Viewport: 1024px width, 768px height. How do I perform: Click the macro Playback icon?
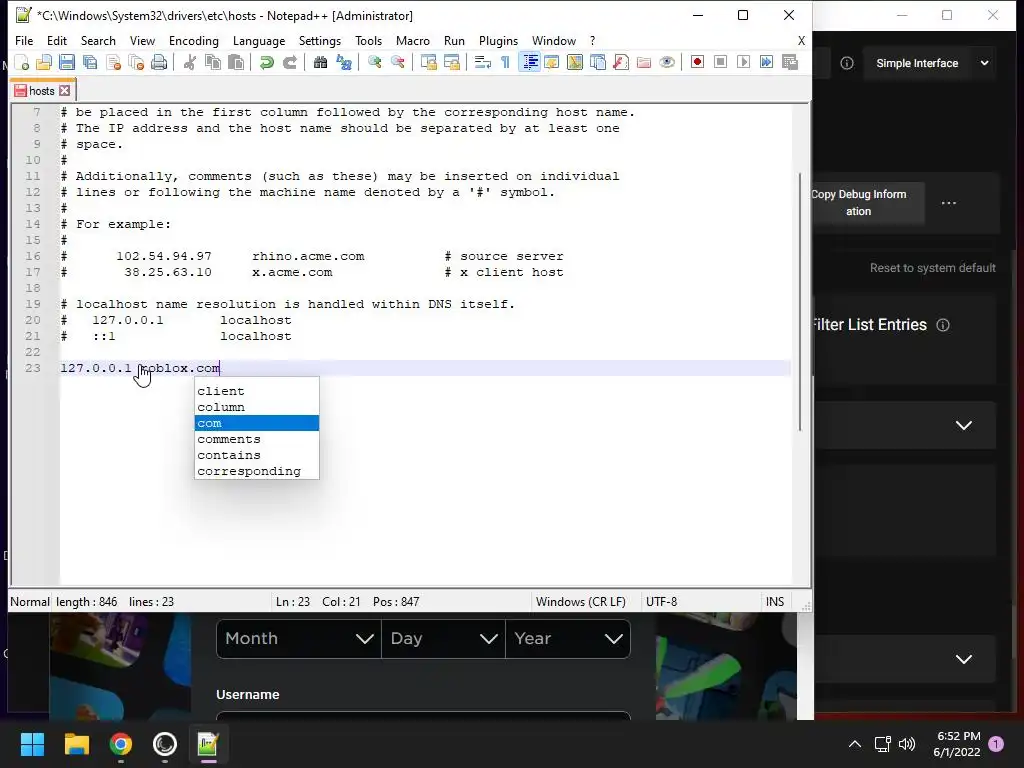(x=743, y=62)
